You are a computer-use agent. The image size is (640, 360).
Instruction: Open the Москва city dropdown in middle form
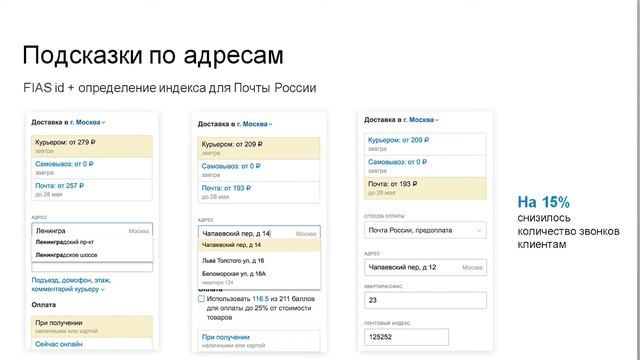click(254, 124)
